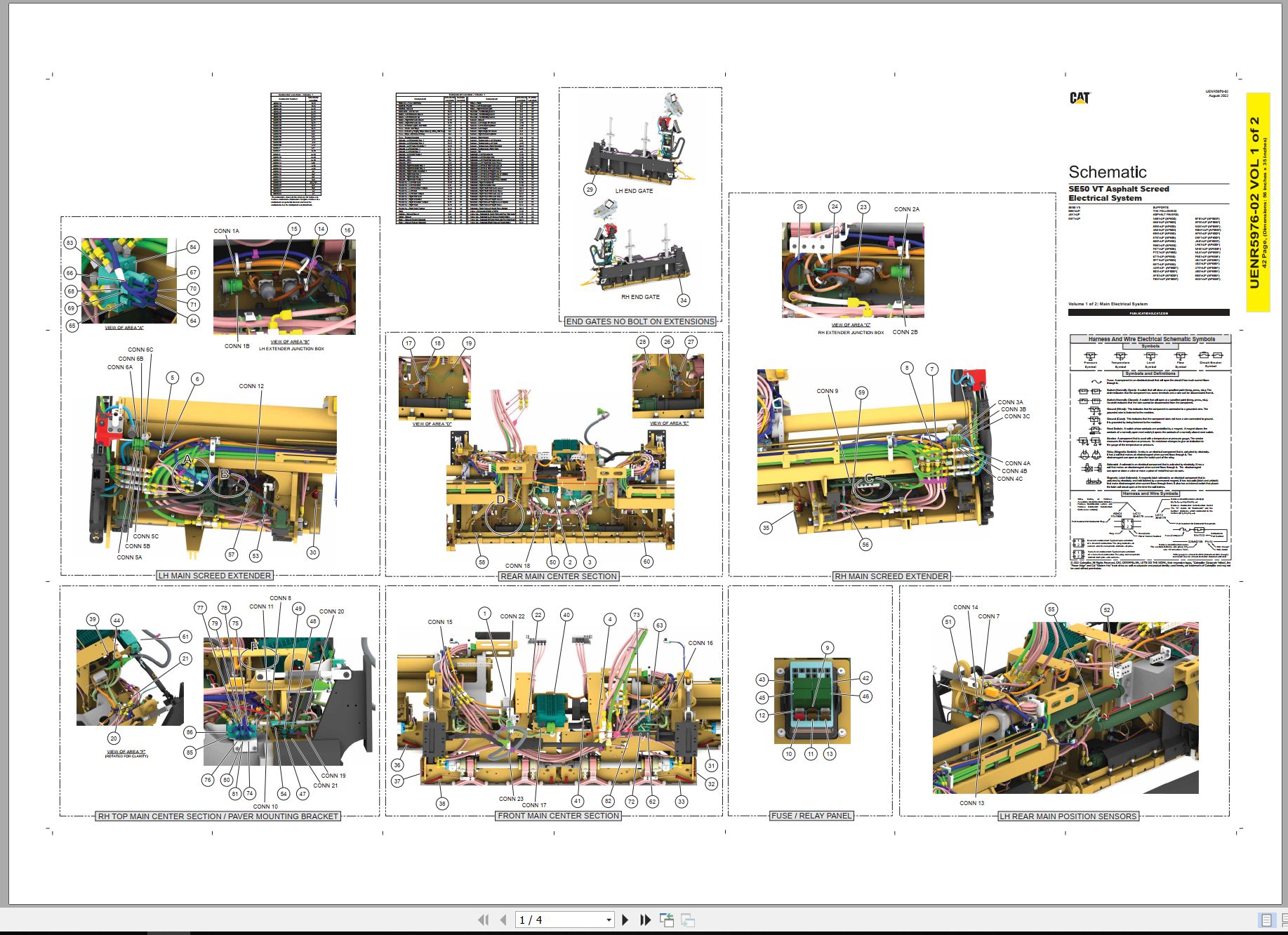This screenshot has height=935, width=1288.
Task: Click 'SE50 VT Asphalt Screed' subtitle
Action: pyautogui.click(x=1119, y=189)
